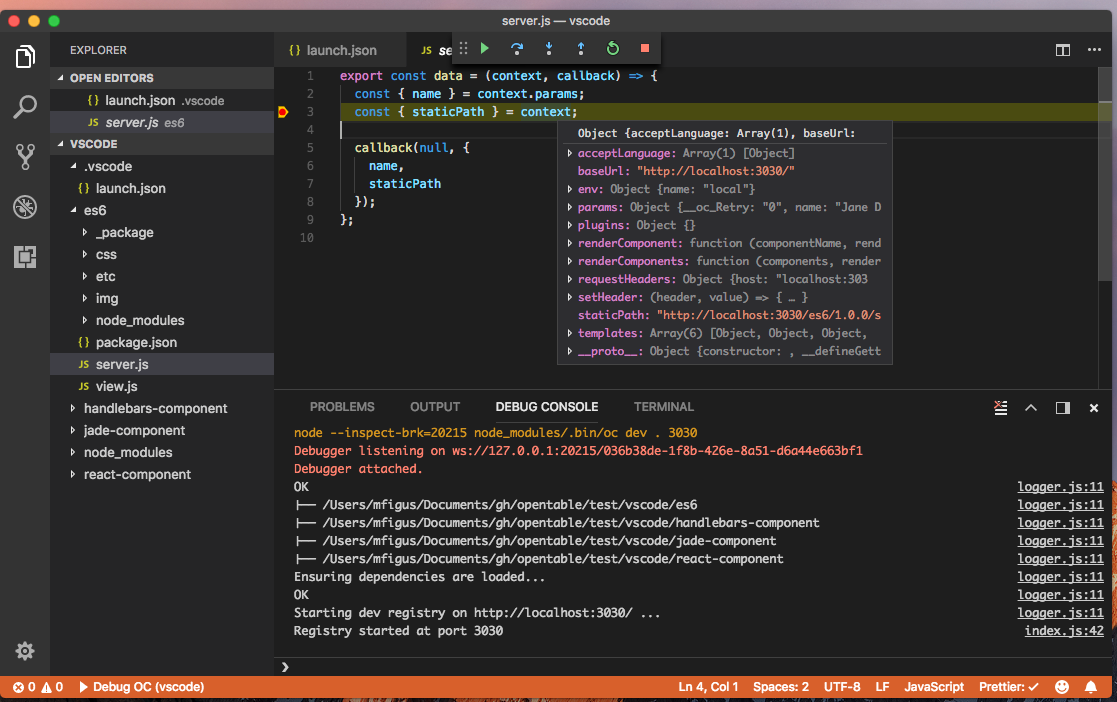Viewport: 1117px width, 702px height.
Task: Open the Search view in activity bar
Action: tap(25, 107)
